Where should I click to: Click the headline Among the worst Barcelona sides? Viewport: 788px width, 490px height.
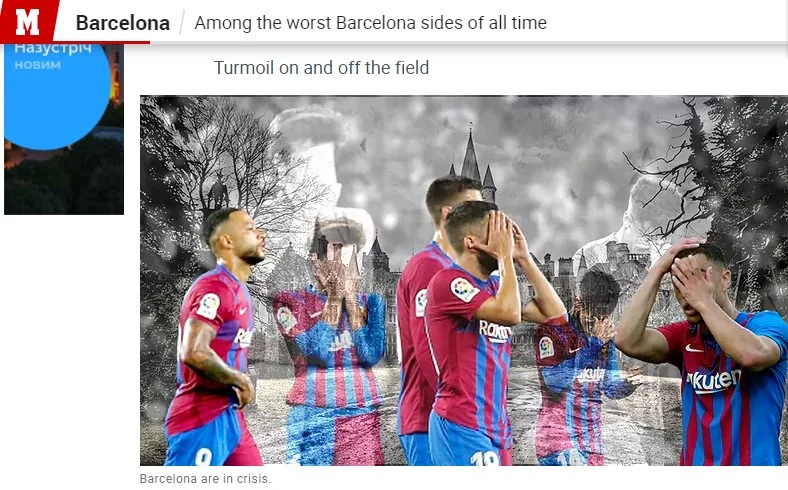click(370, 23)
